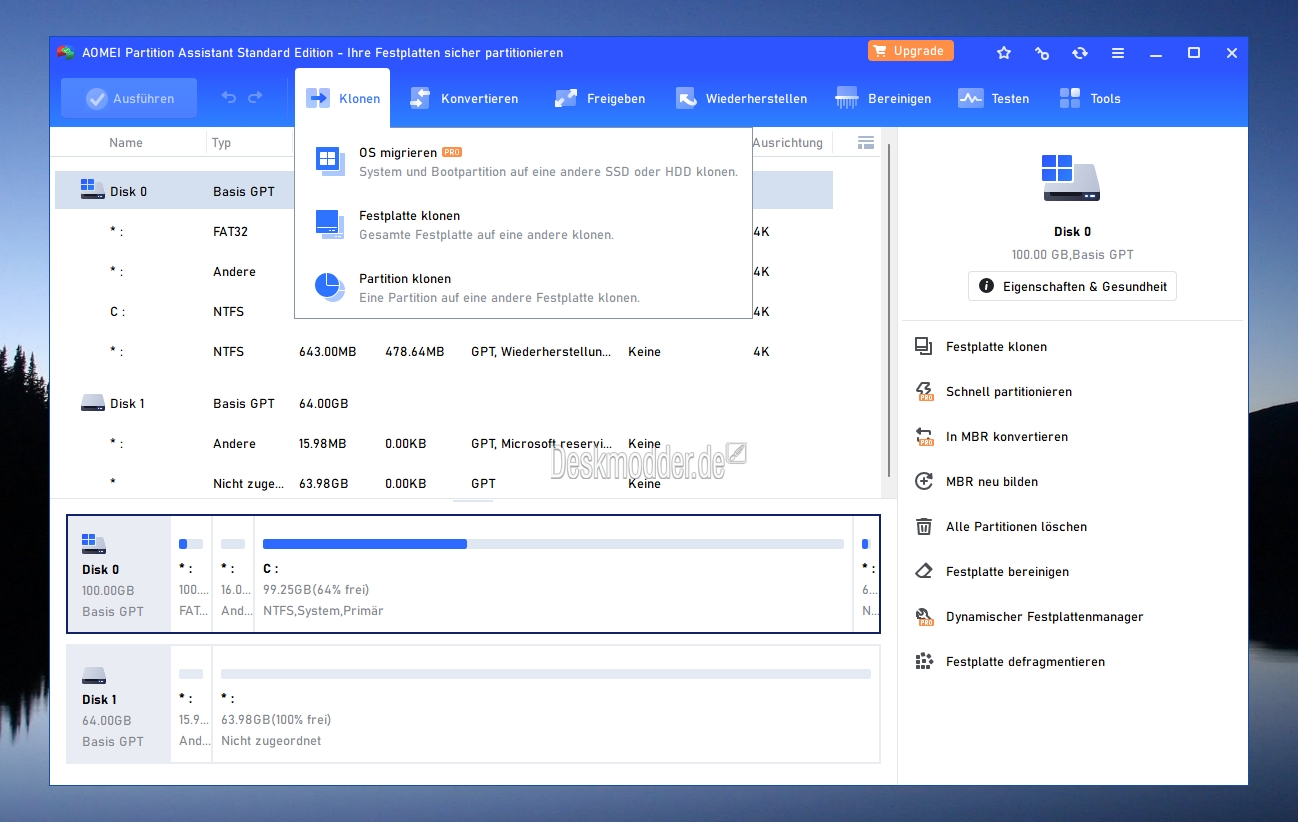Click the Ausrichtung column header
The height and width of the screenshot is (822, 1298).
788,143
